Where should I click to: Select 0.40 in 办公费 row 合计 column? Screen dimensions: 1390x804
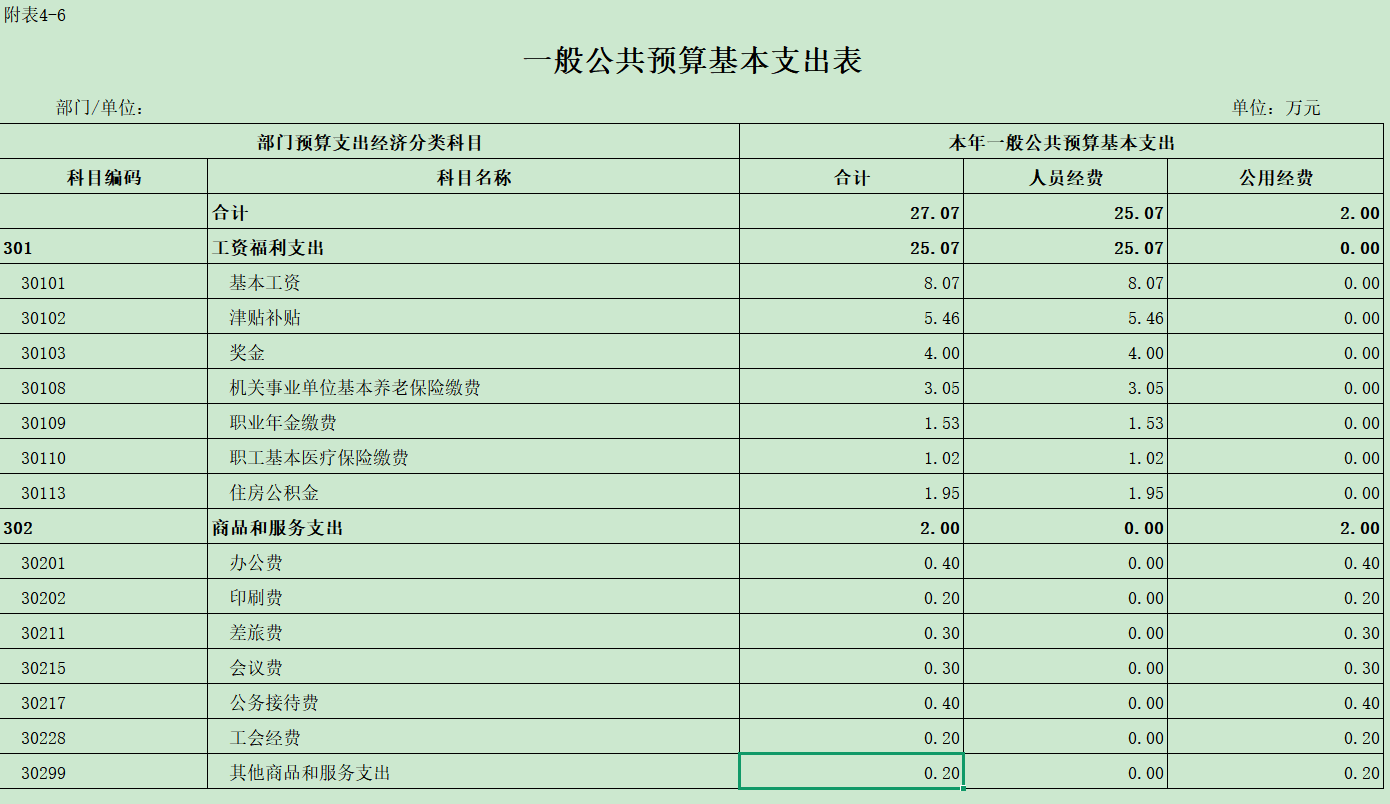(x=852, y=562)
